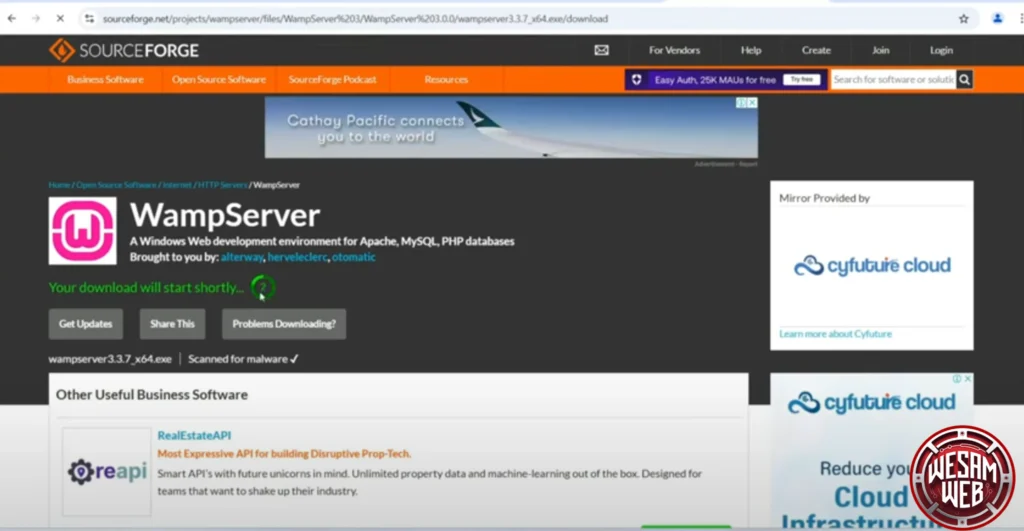Click the search magnifier button

[965, 80]
